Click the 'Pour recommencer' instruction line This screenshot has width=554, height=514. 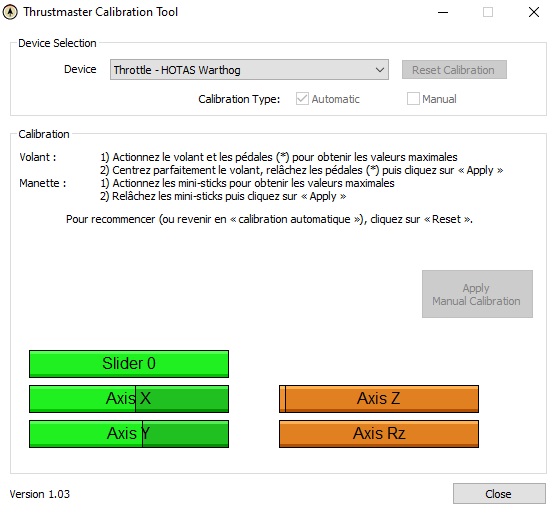coord(269,219)
